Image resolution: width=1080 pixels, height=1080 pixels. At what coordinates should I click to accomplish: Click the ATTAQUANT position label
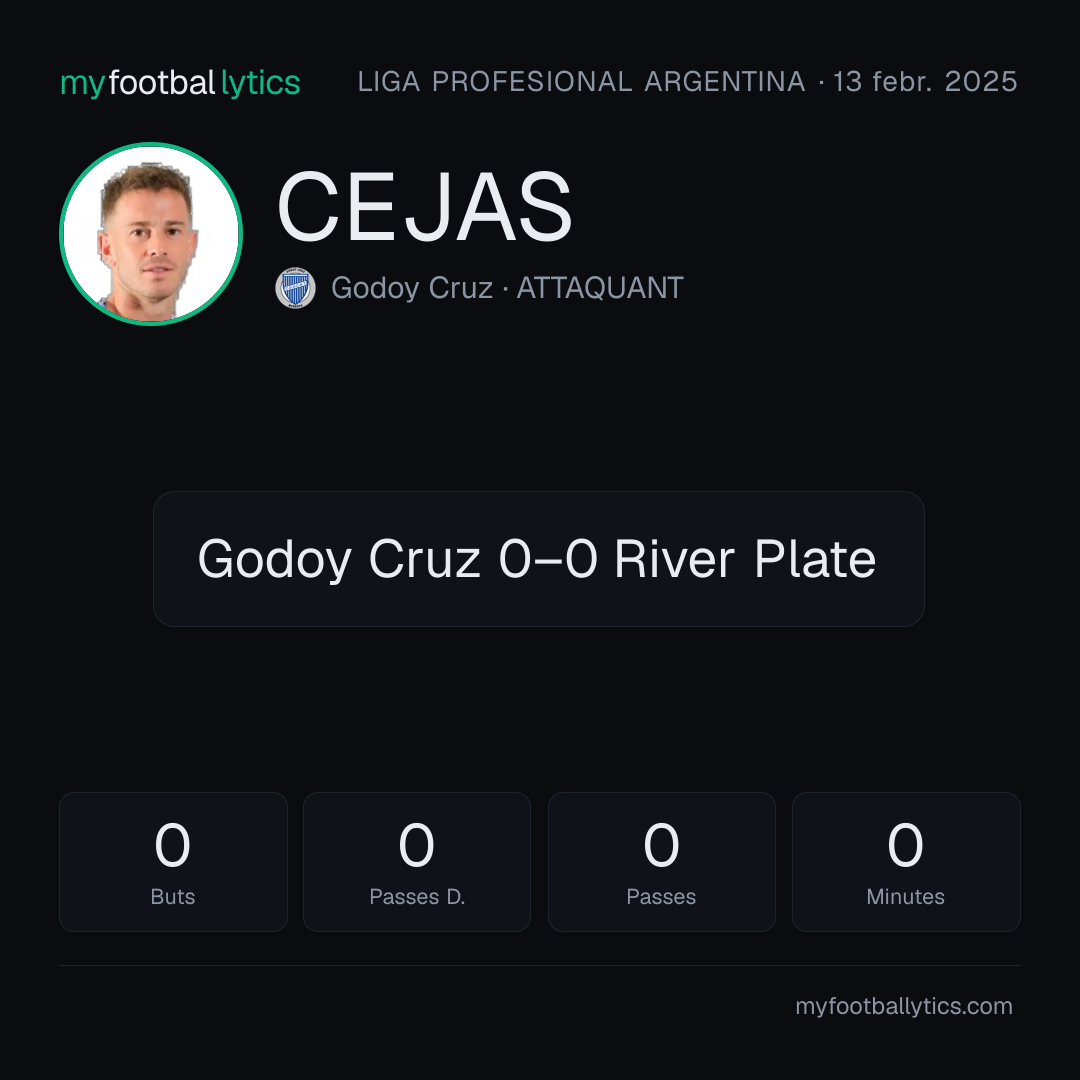coord(600,288)
